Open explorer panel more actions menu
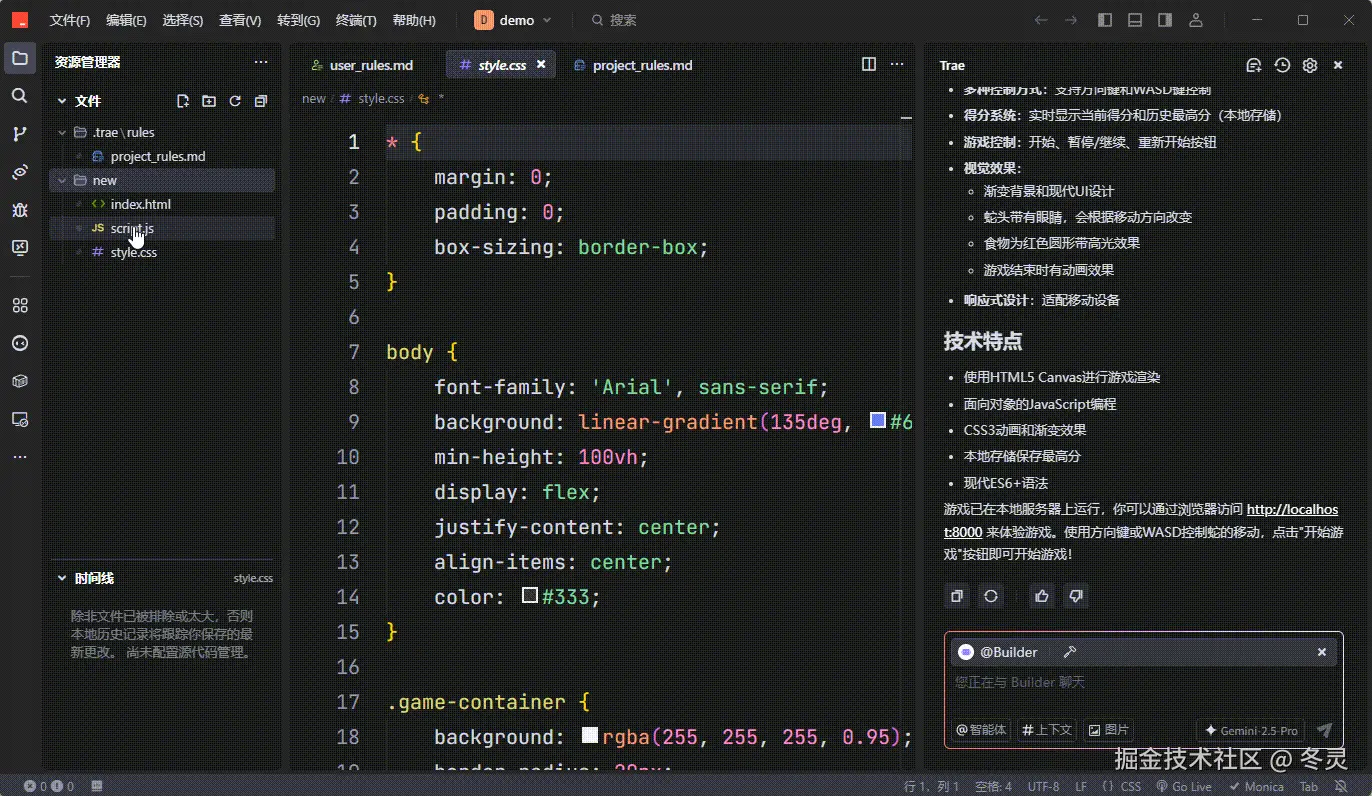 [x=261, y=62]
